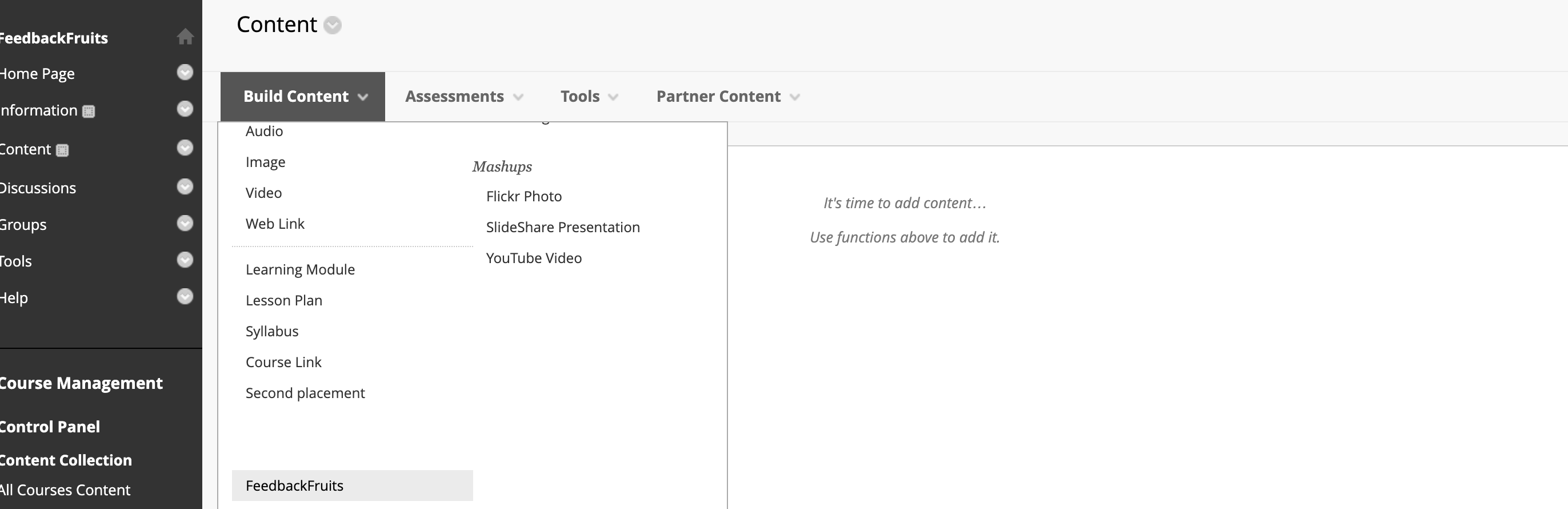Open All Courses Content link
1568x509 pixels.
65,490
